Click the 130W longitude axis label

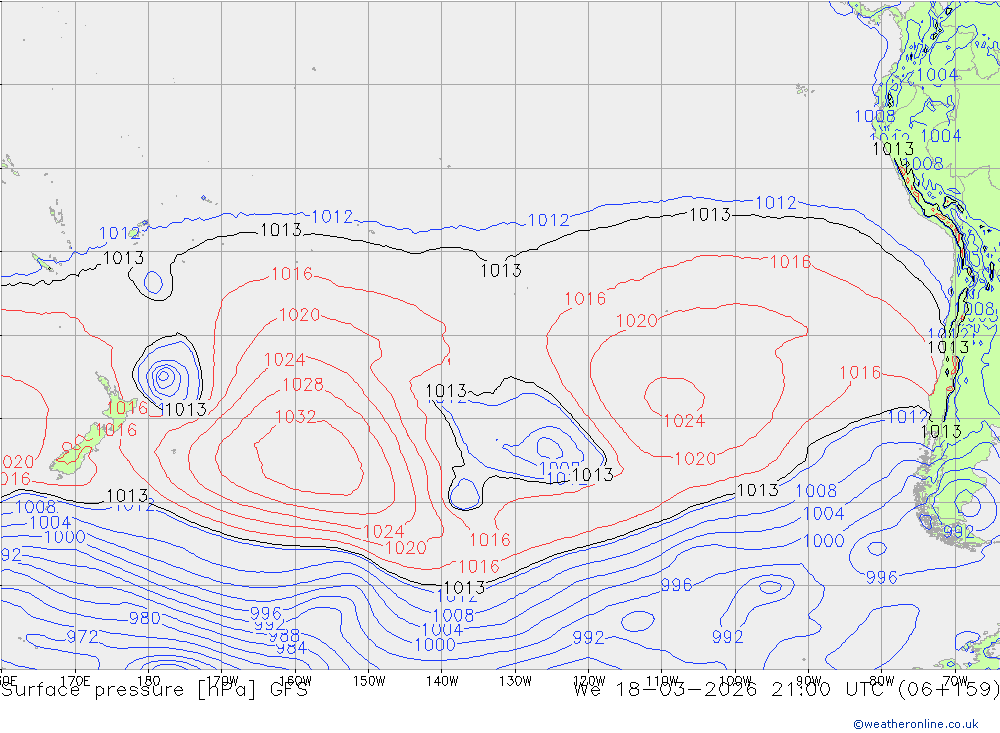515,681
